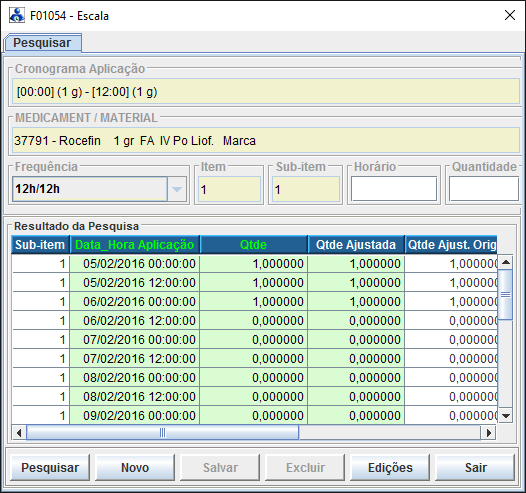Click the Pesquisar button at bottom

click(x=50, y=468)
